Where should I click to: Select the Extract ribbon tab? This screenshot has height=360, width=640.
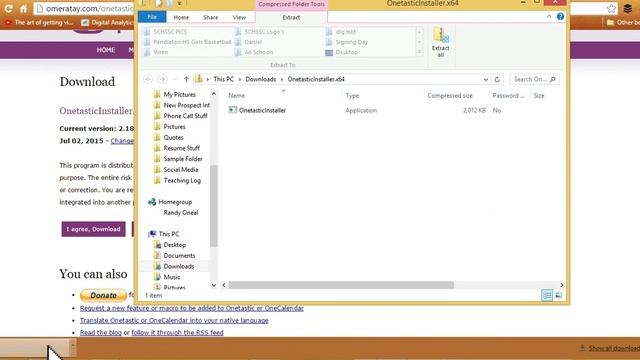point(291,17)
